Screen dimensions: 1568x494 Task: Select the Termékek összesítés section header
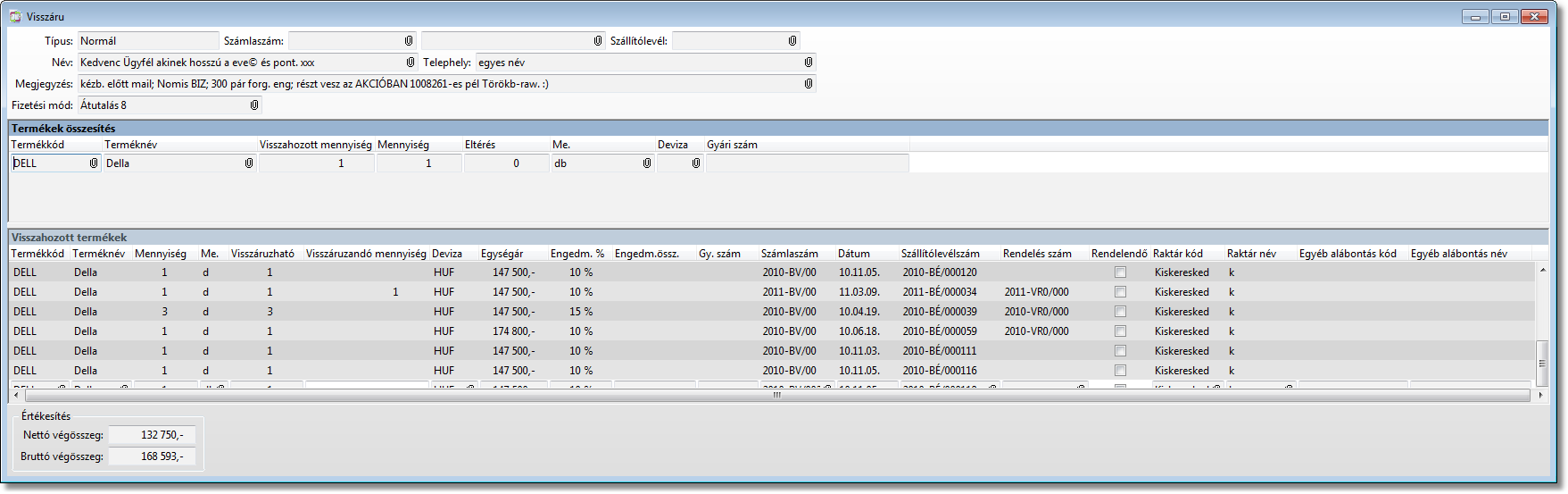778,129
